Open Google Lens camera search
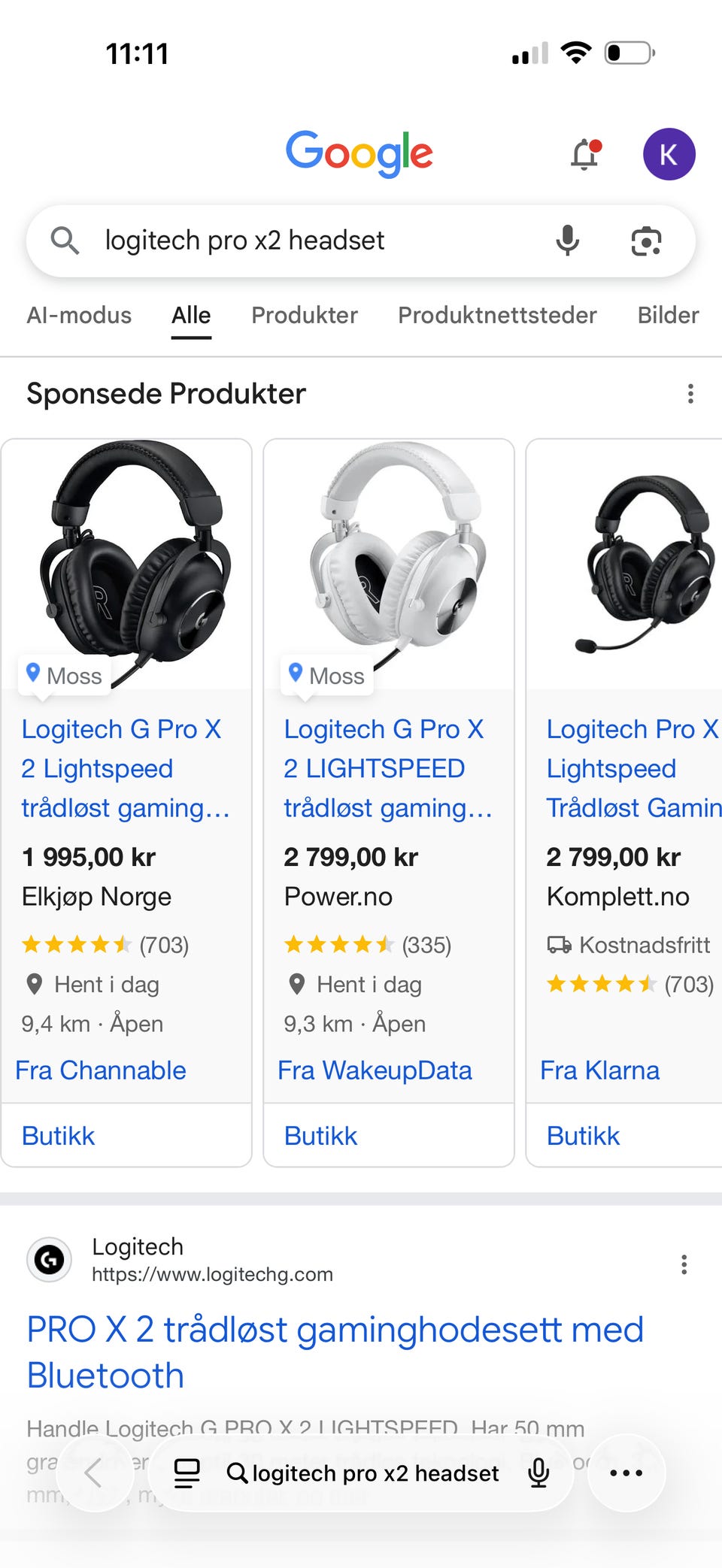Viewport: 722px width, 1568px height. (x=646, y=241)
